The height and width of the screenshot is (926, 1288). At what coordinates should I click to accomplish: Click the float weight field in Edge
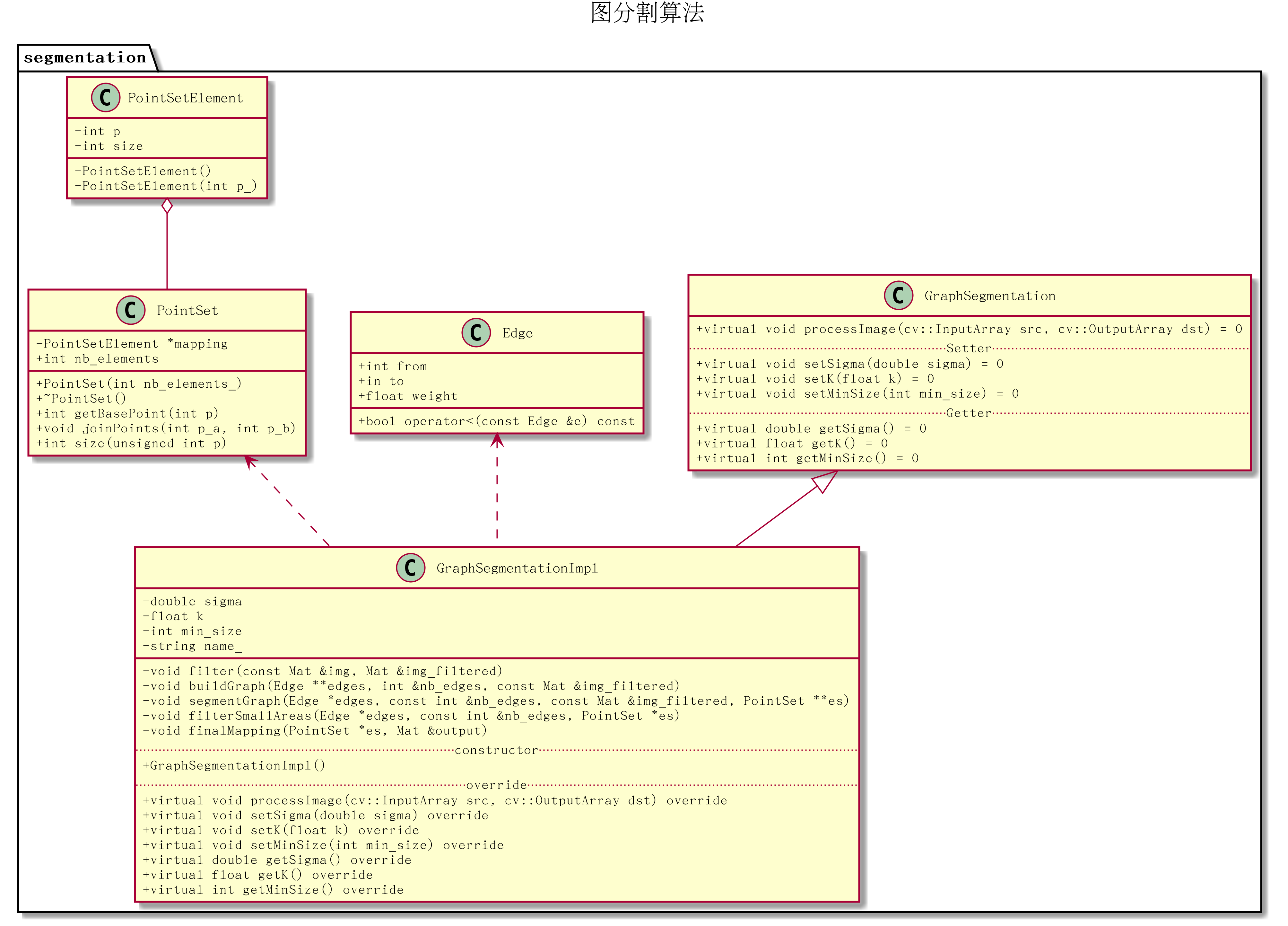[x=408, y=396]
